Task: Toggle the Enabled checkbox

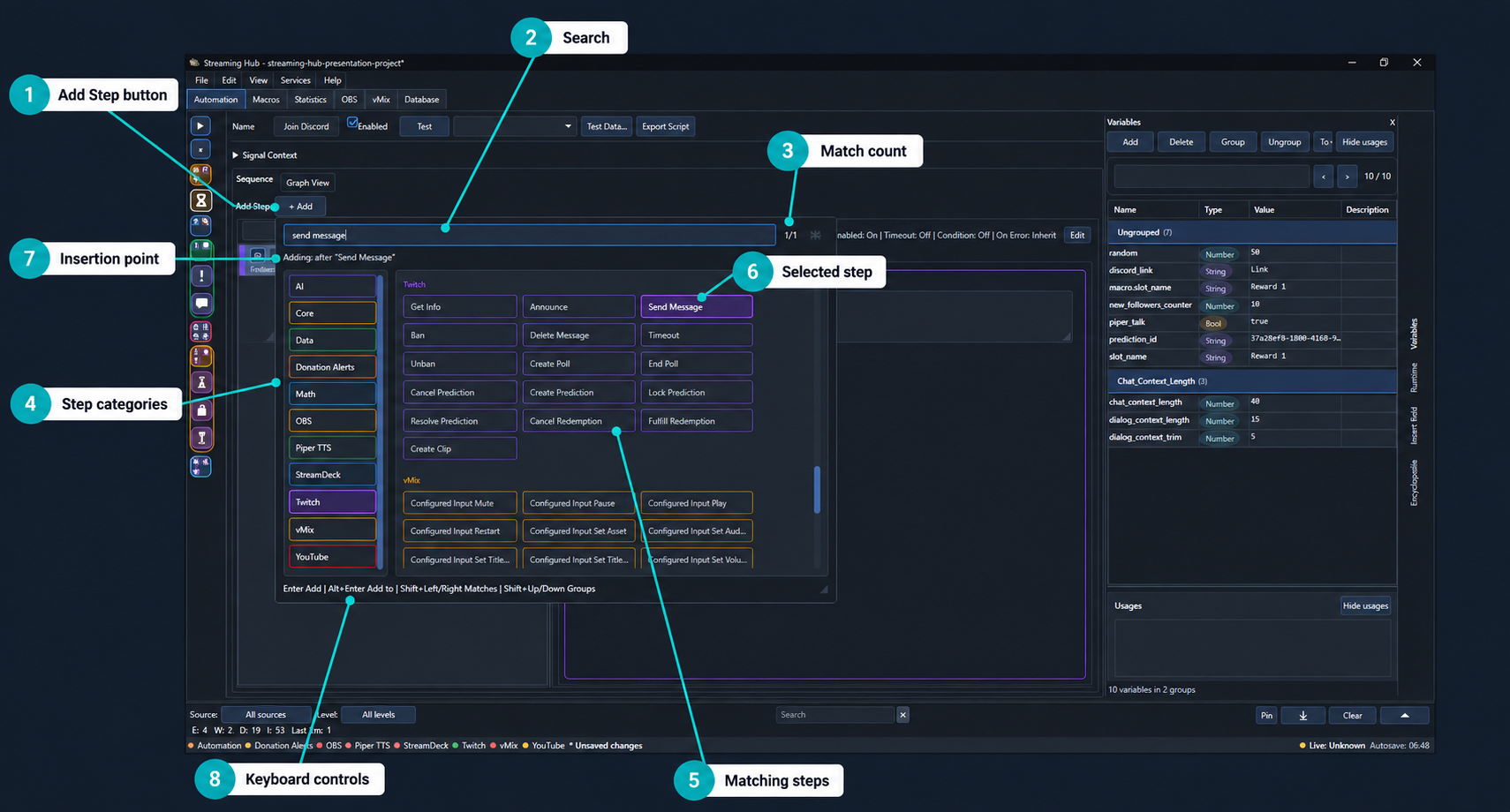Action: coord(352,123)
